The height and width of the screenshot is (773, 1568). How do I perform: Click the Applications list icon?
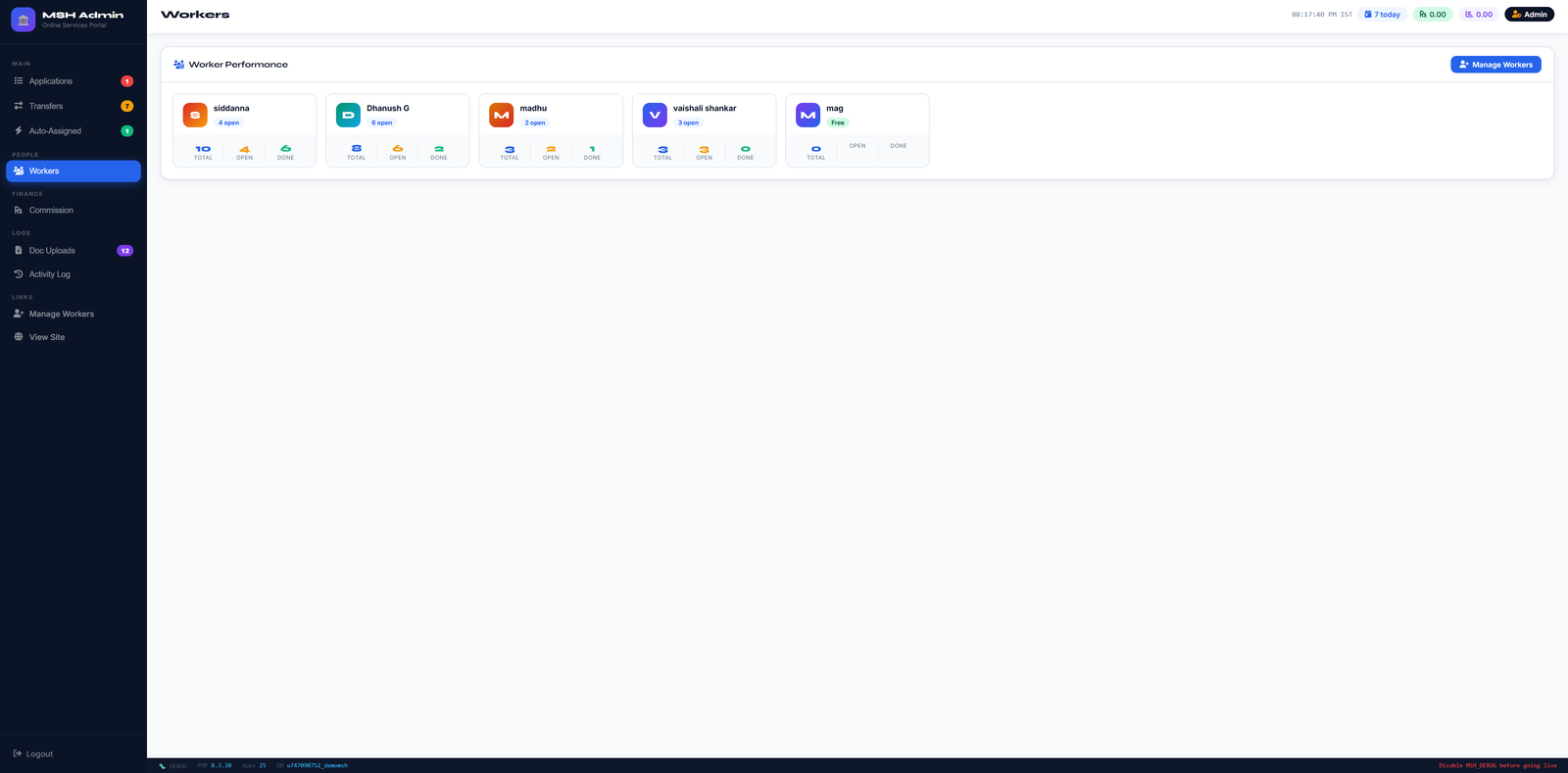tap(19, 81)
